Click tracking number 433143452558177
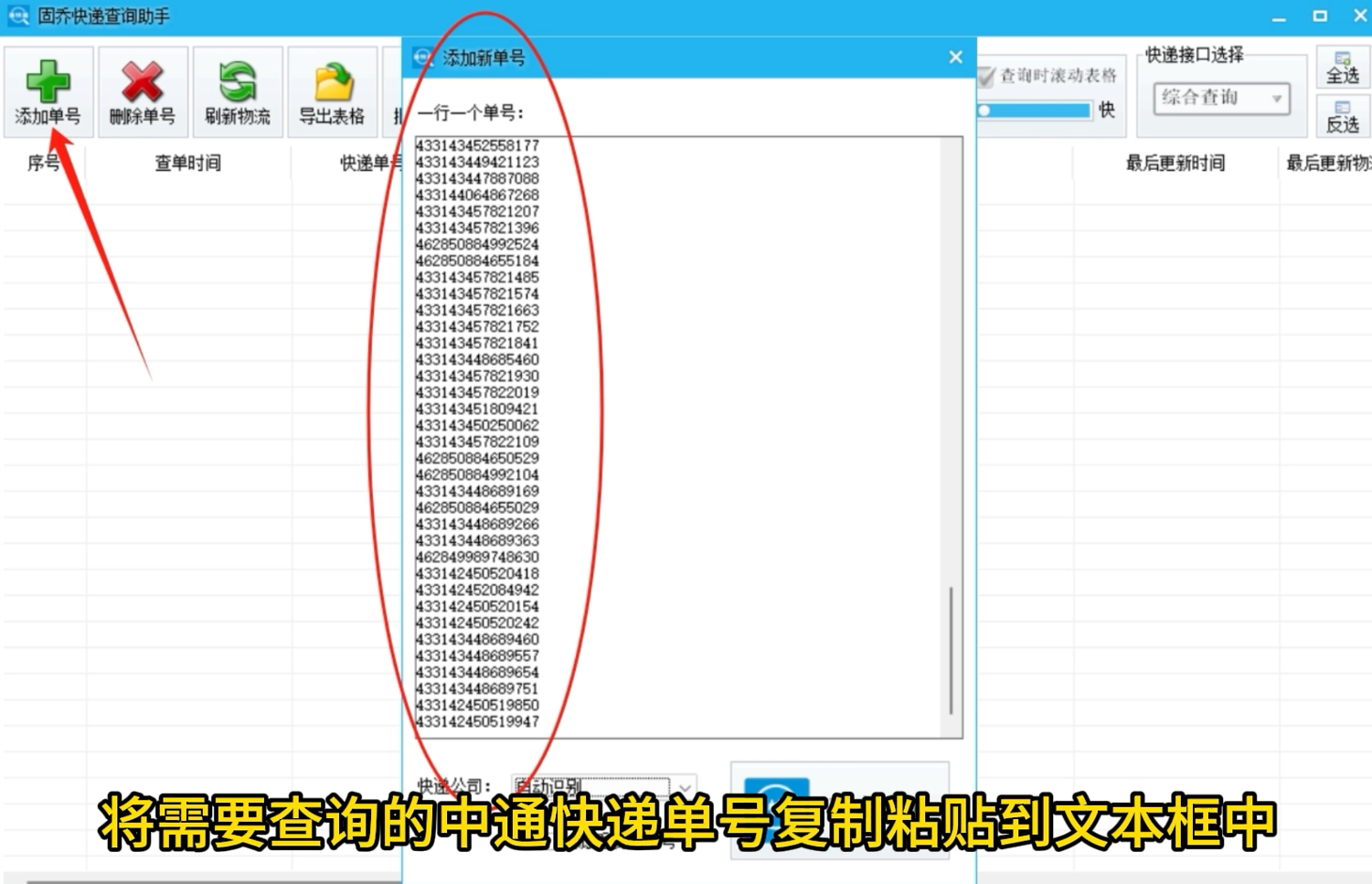This screenshot has height=884, width=1372. click(477, 145)
